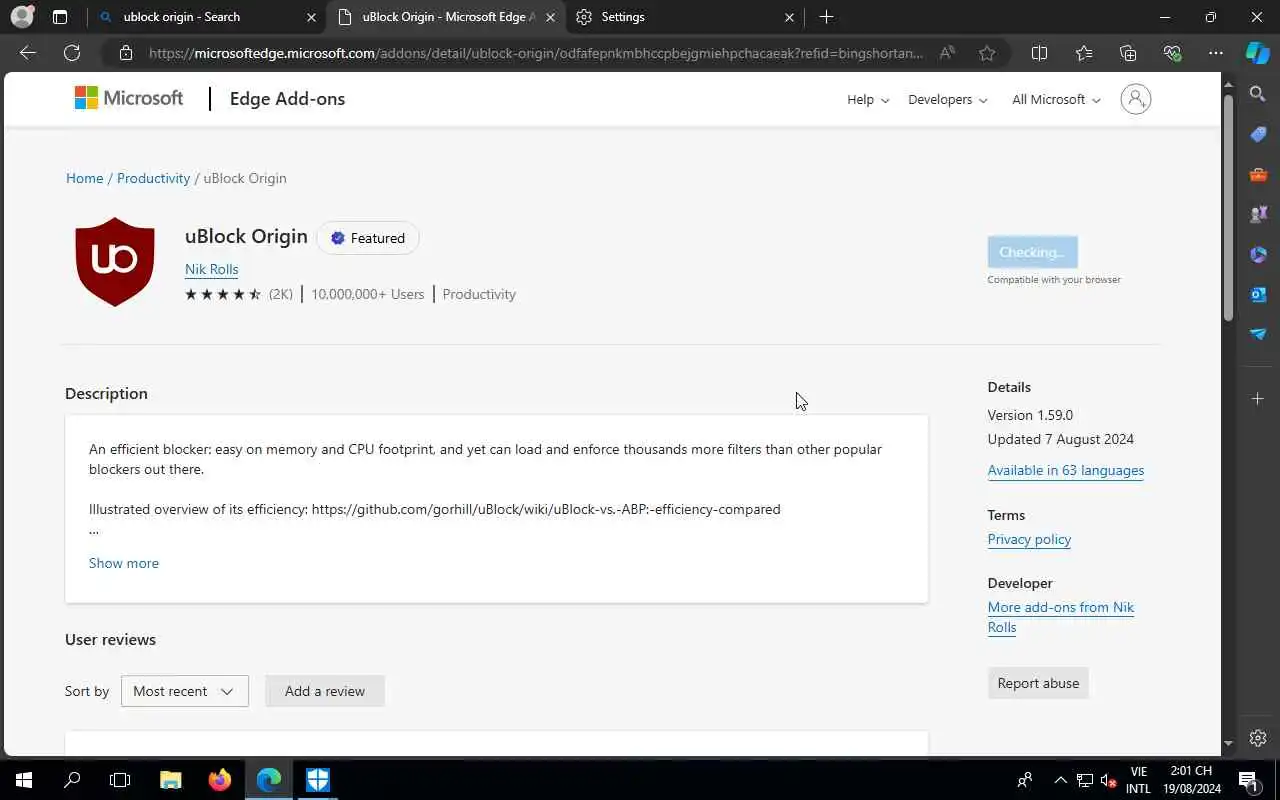Click the Productivity category label beside Users

tap(479, 294)
